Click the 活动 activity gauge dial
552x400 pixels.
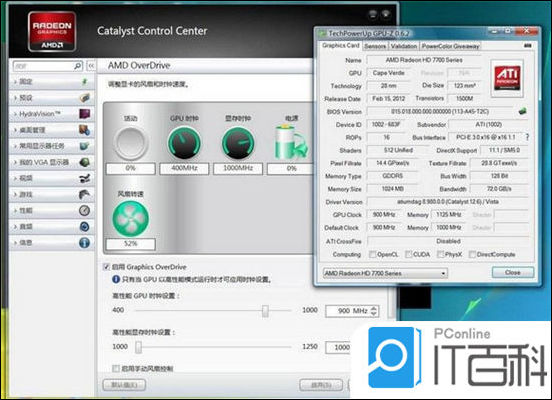click(131, 143)
